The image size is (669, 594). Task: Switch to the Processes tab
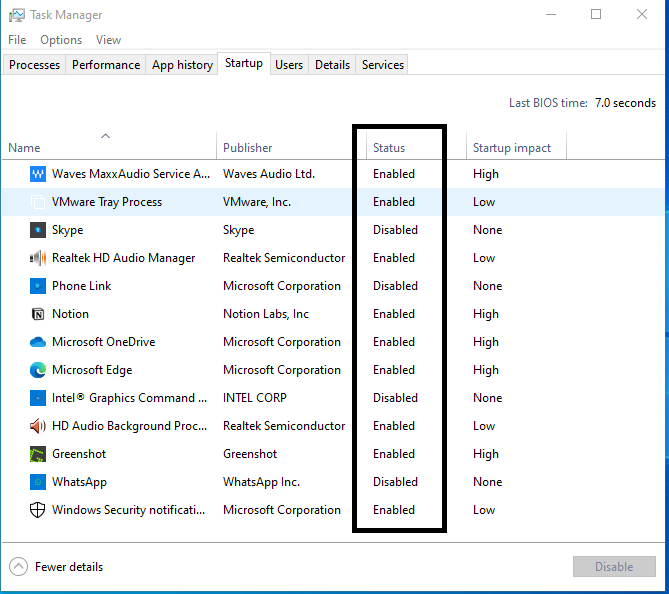(x=34, y=64)
